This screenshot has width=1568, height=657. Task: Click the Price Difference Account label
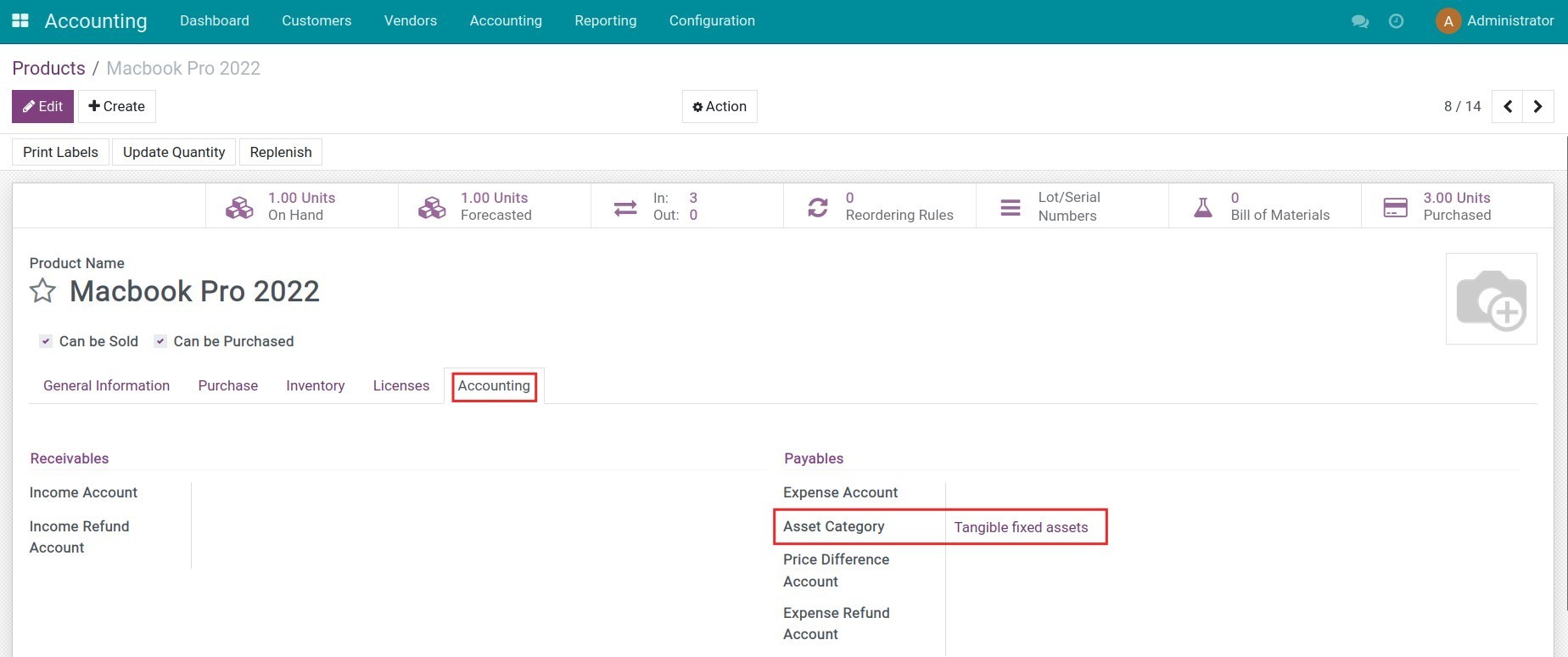[x=836, y=571]
